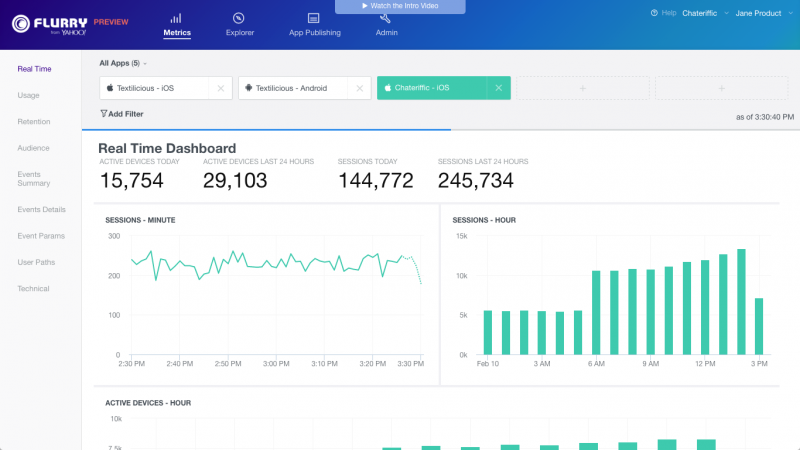Open the Explorer compass icon
The image size is (800, 450).
coord(239,18)
